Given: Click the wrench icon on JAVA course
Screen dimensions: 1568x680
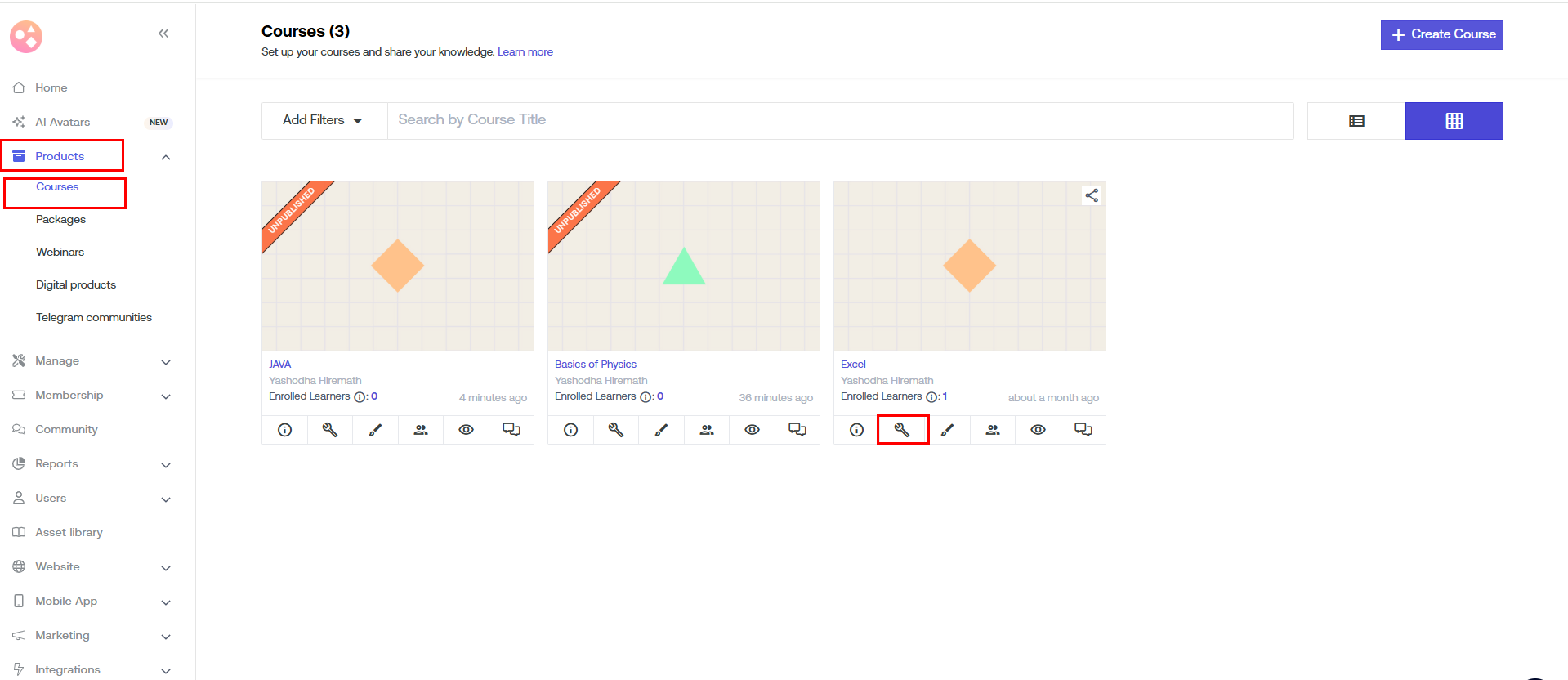Looking at the screenshot, I should 330,430.
